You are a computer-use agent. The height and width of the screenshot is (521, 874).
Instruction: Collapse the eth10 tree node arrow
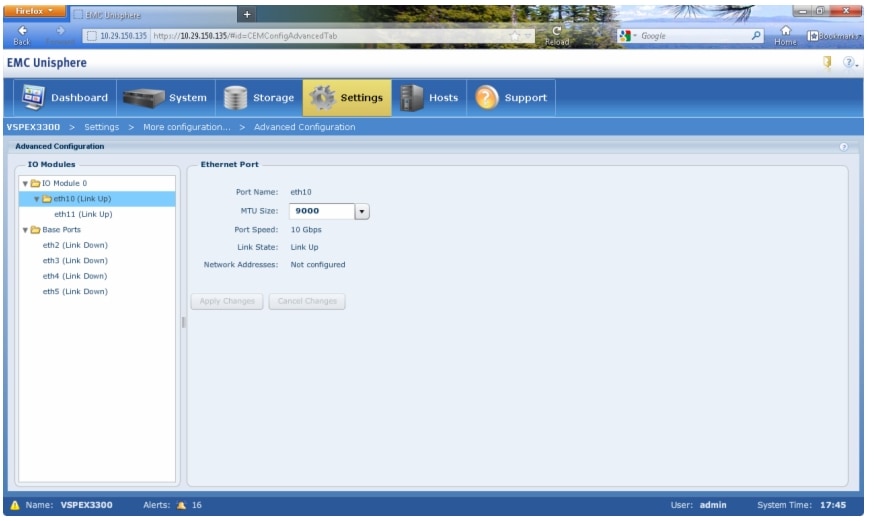pyautogui.click(x=37, y=199)
